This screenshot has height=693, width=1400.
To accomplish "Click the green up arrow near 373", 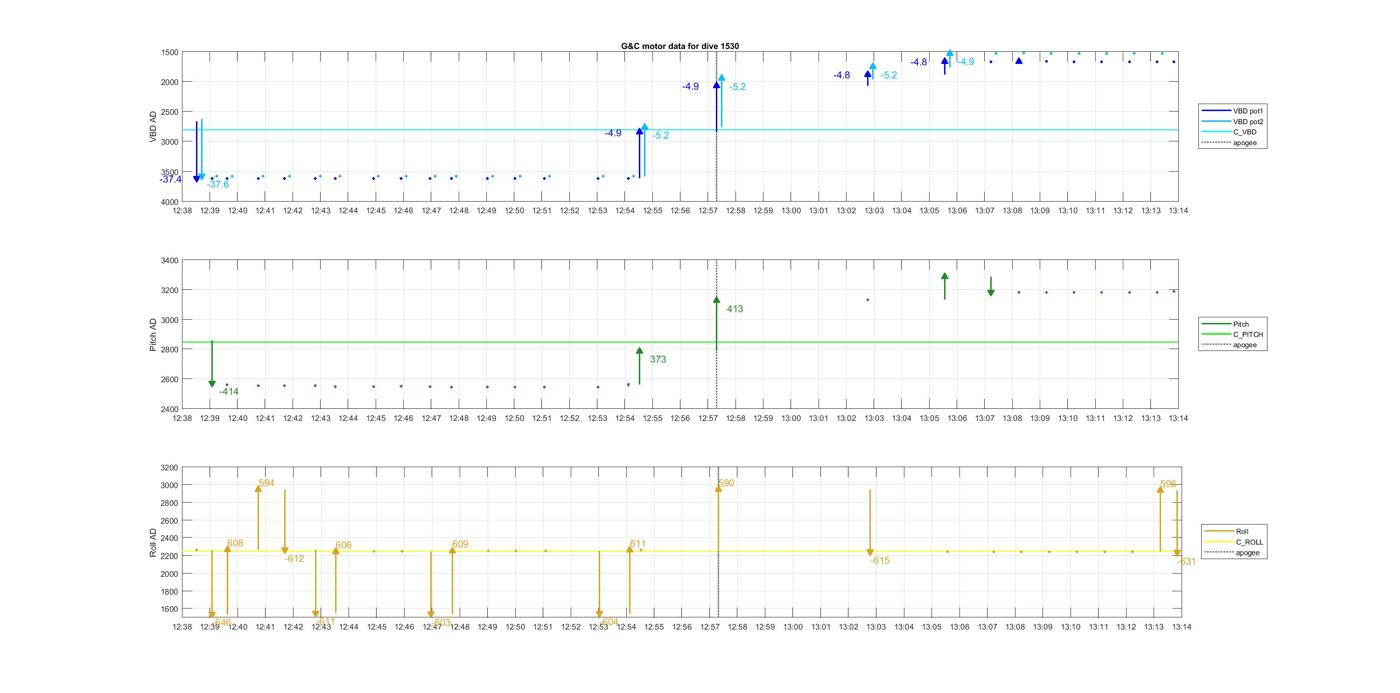I will [x=639, y=366].
